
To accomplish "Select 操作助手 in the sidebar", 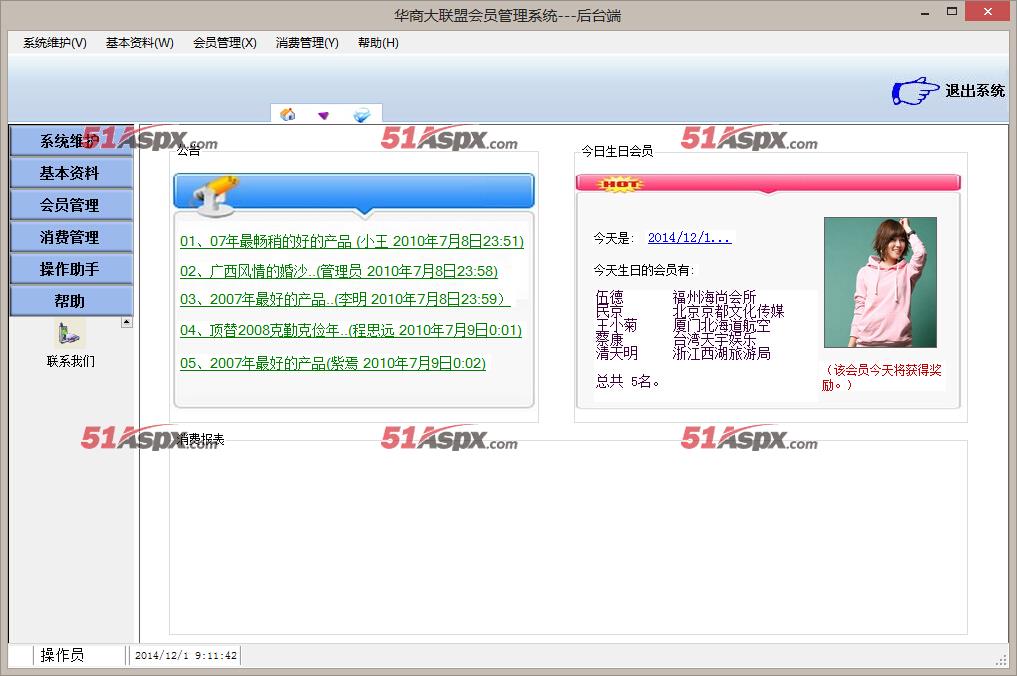I will [x=71, y=269].
